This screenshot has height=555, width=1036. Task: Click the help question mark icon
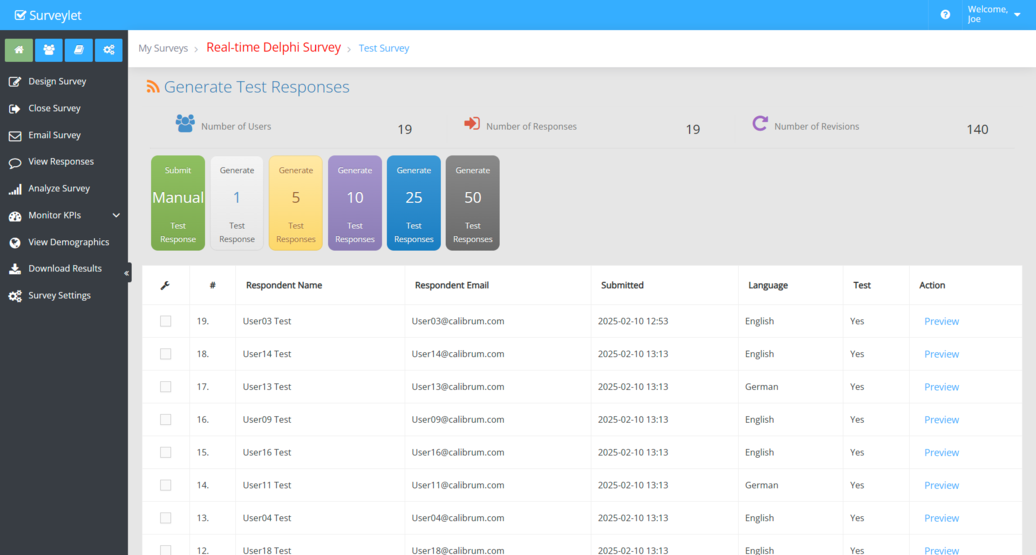pos(945,15)
